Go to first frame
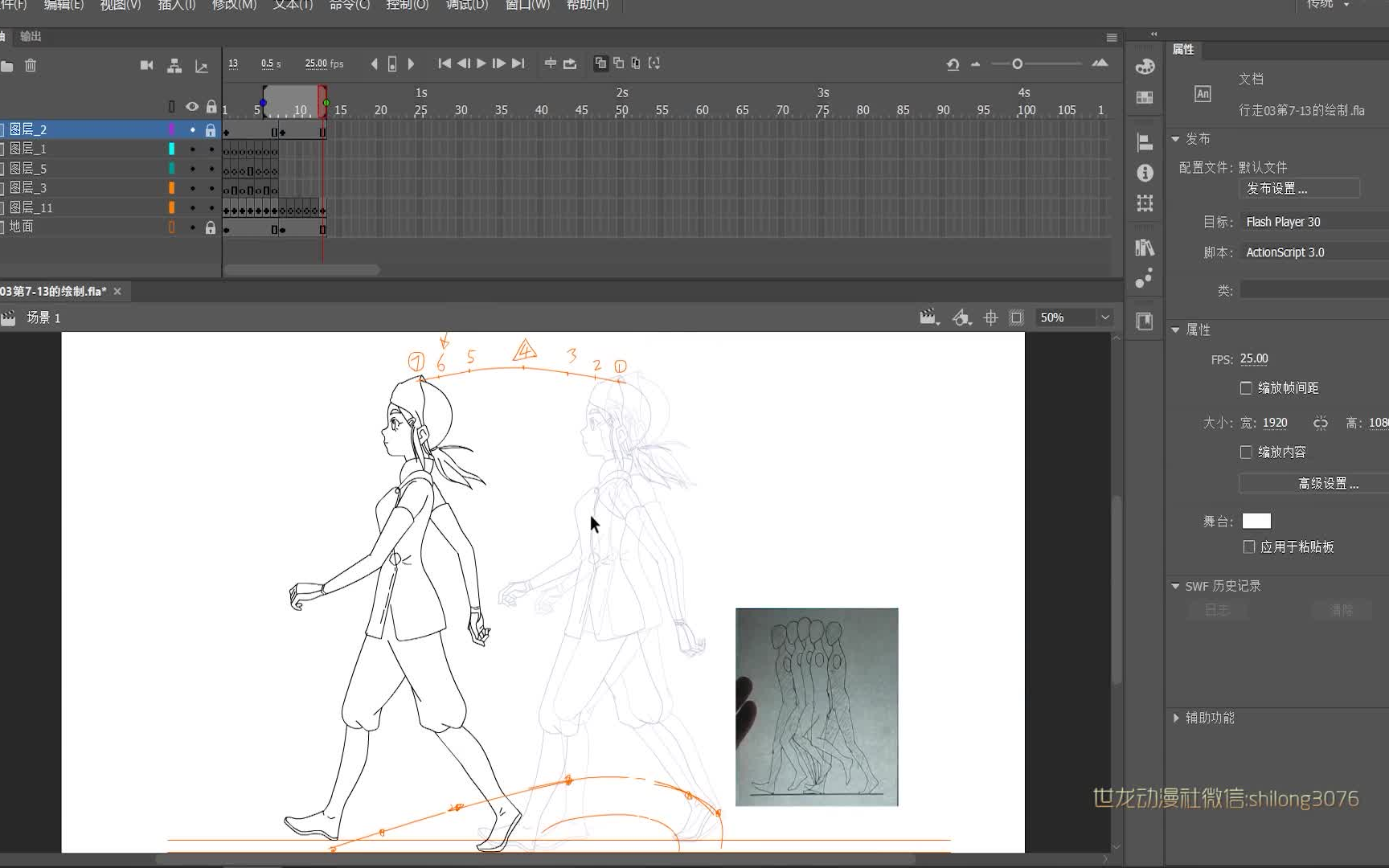The height and width of the screenshot is (868, 1389). (x=445, y=63)
